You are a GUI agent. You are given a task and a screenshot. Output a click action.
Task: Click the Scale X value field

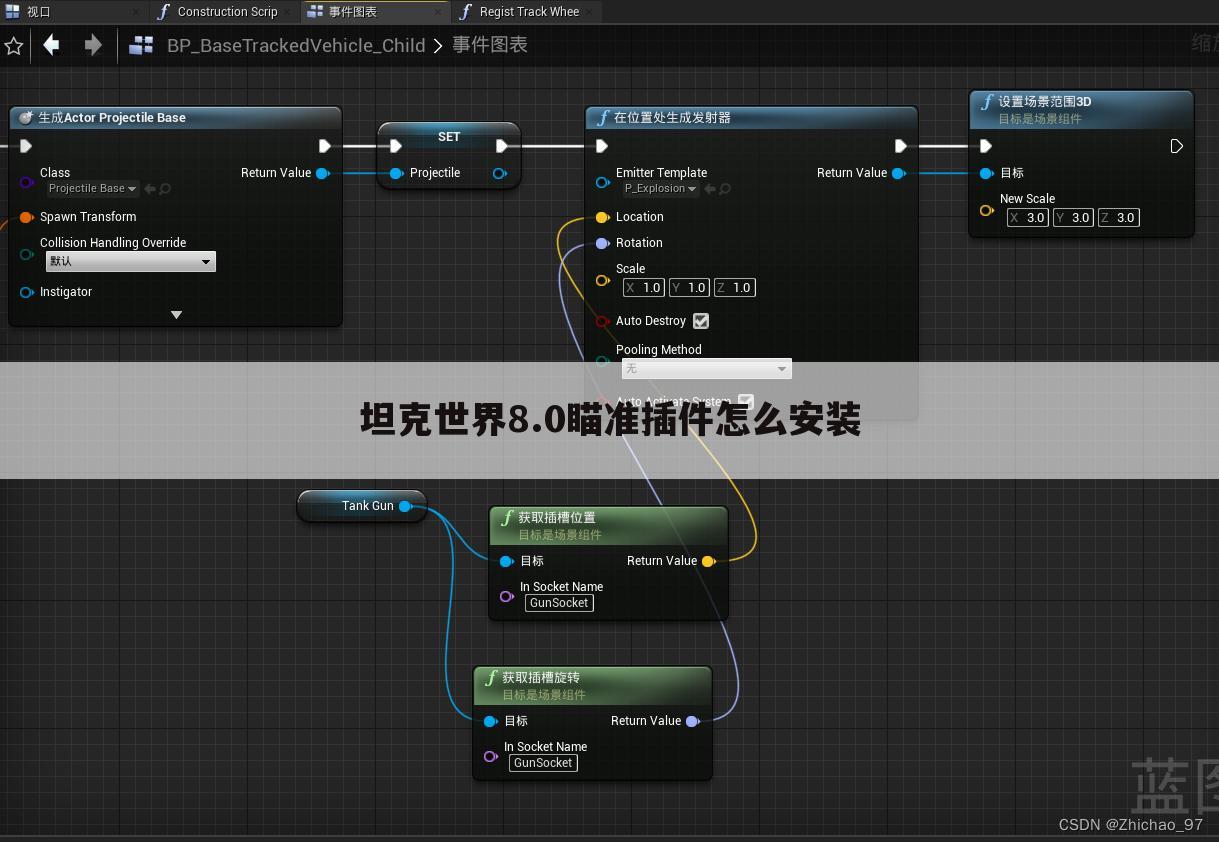click(x=643, y=288)
